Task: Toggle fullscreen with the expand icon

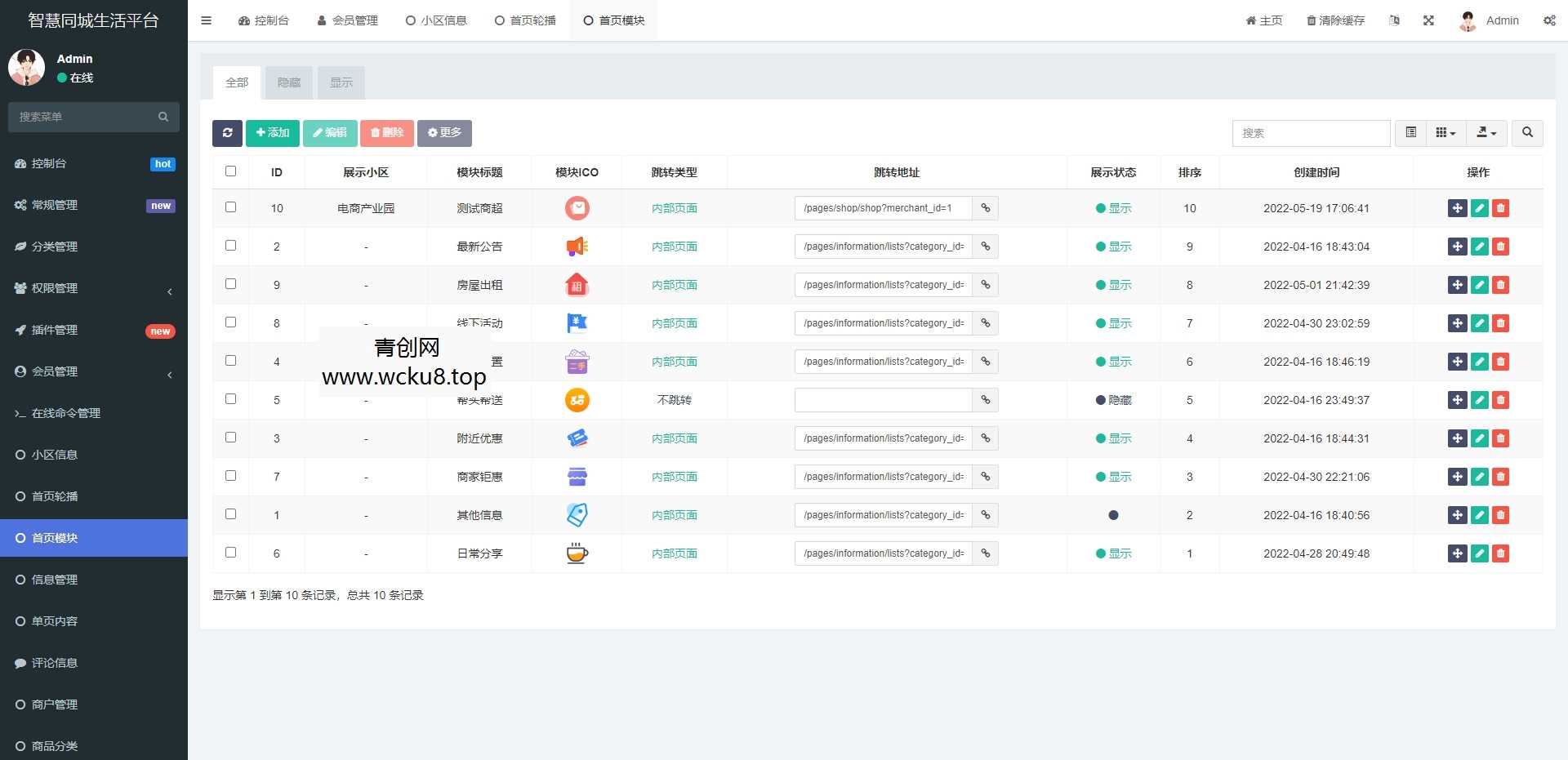Action: 1428,20
